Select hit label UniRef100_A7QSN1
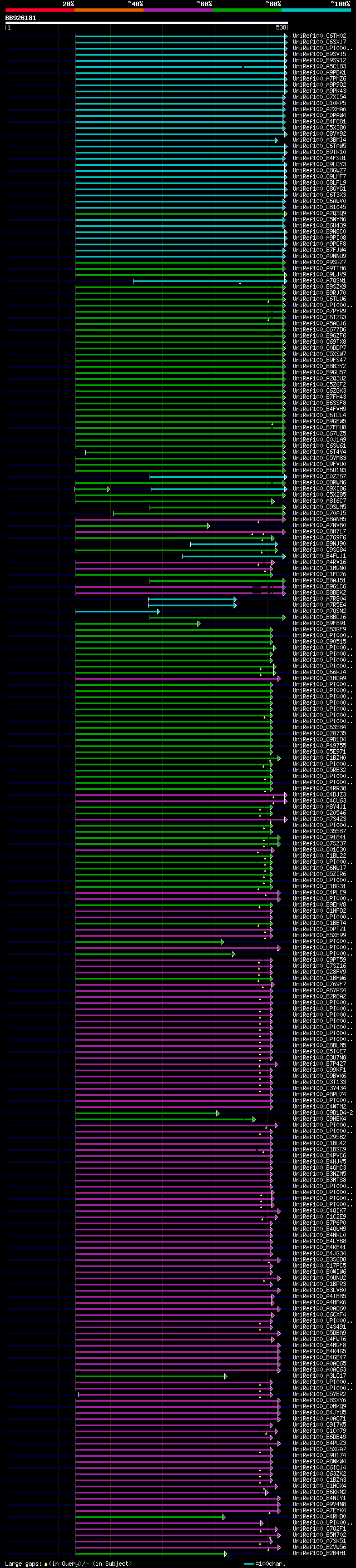This screenshot has height=1568, width=356. coord(319,280)
